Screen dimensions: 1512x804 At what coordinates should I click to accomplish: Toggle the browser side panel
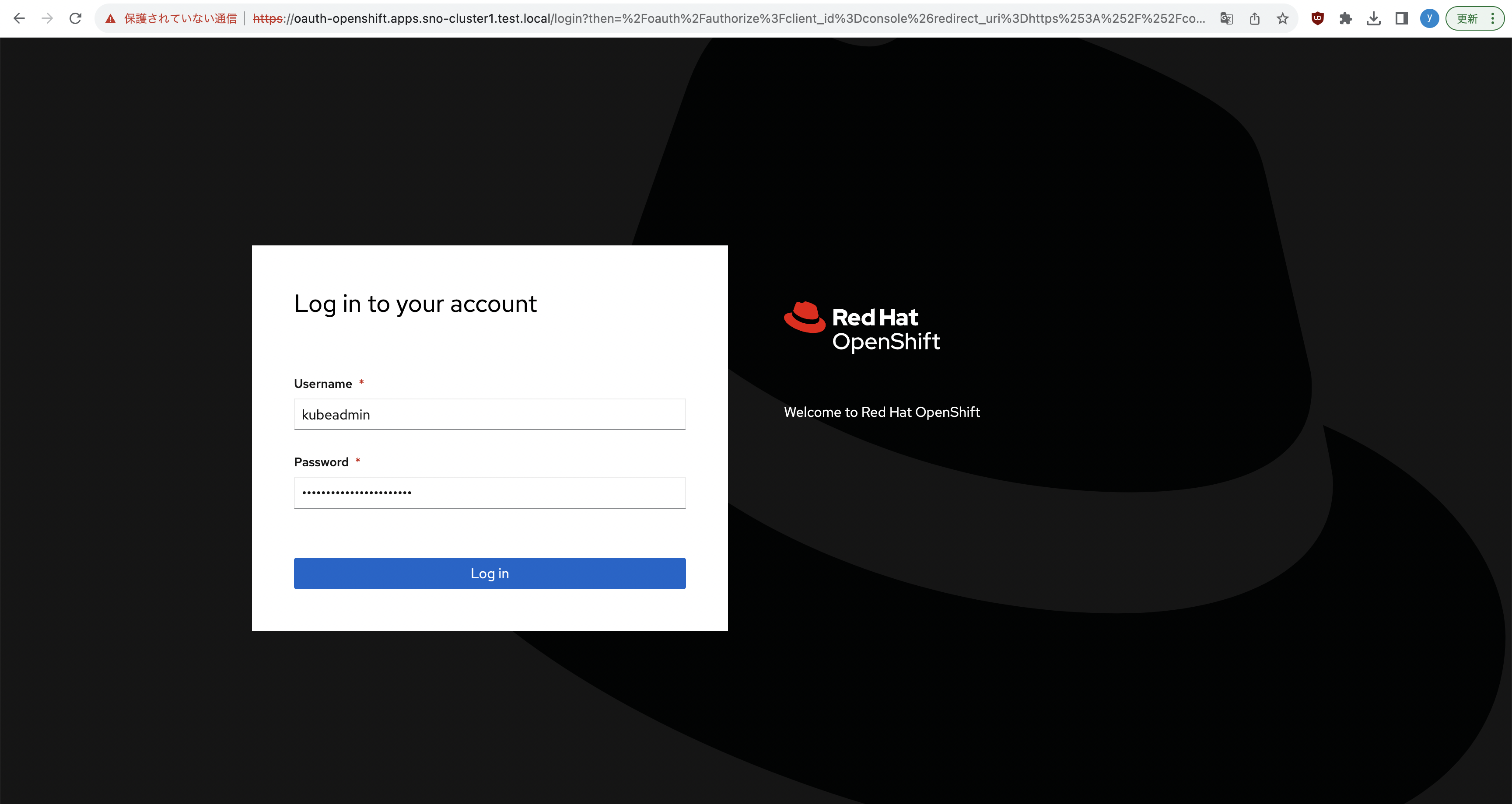pos(1402,19)
